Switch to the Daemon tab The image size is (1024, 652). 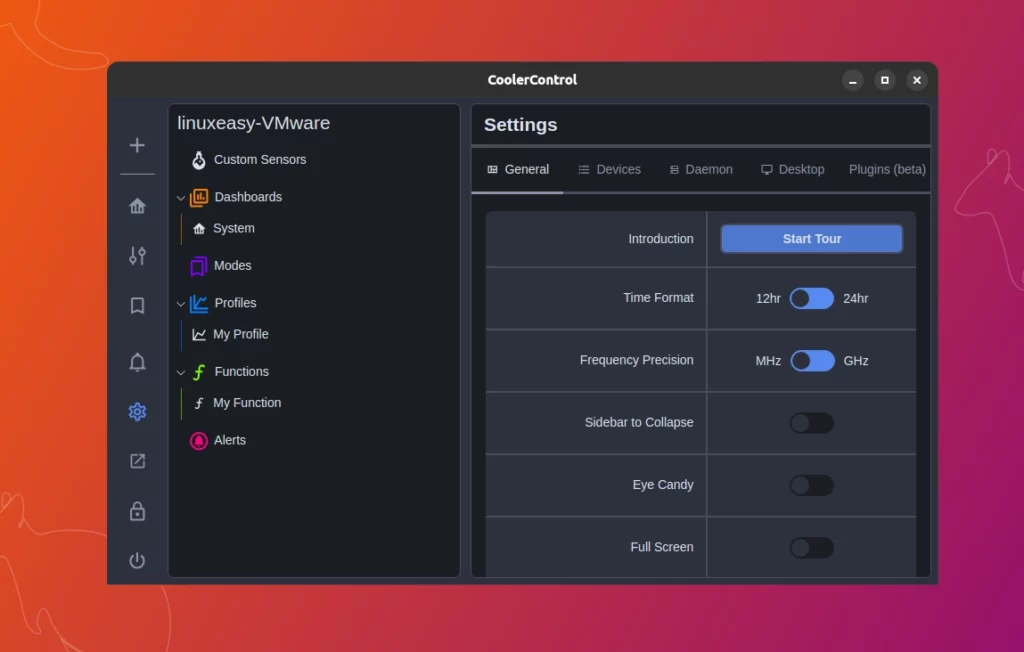click(701, 169)
